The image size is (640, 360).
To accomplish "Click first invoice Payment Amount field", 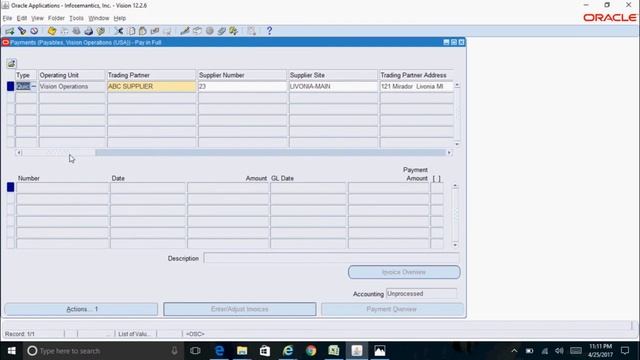I will coord(389,188).
